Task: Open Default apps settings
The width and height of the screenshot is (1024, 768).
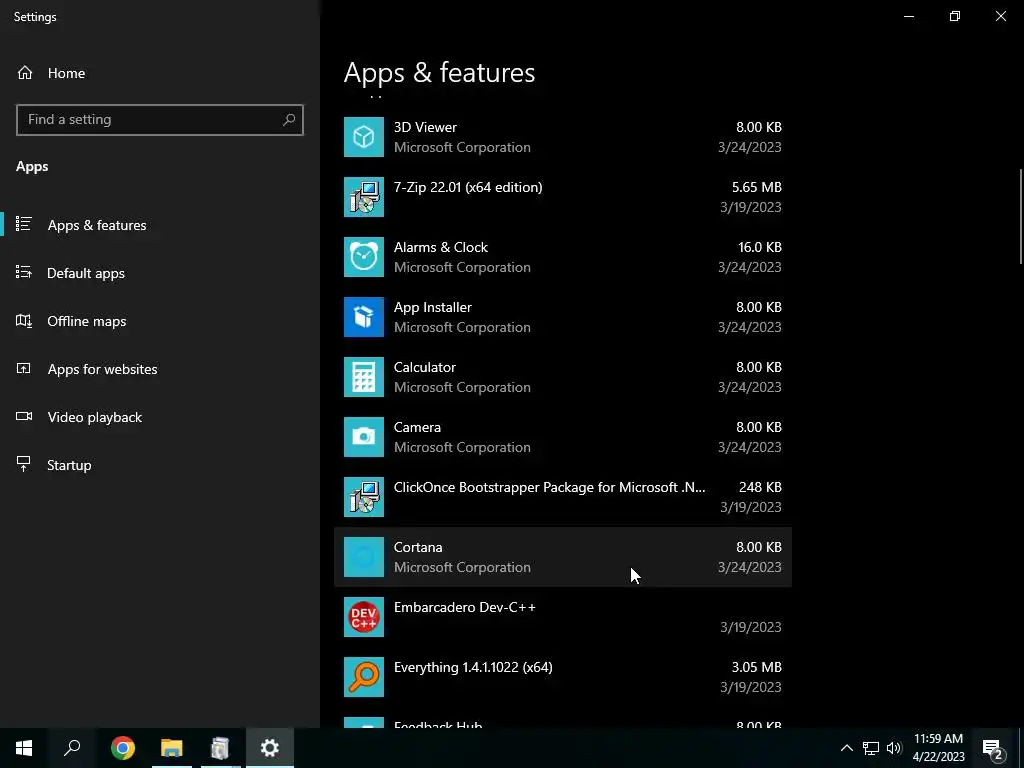Action: [x=160, y=273]
